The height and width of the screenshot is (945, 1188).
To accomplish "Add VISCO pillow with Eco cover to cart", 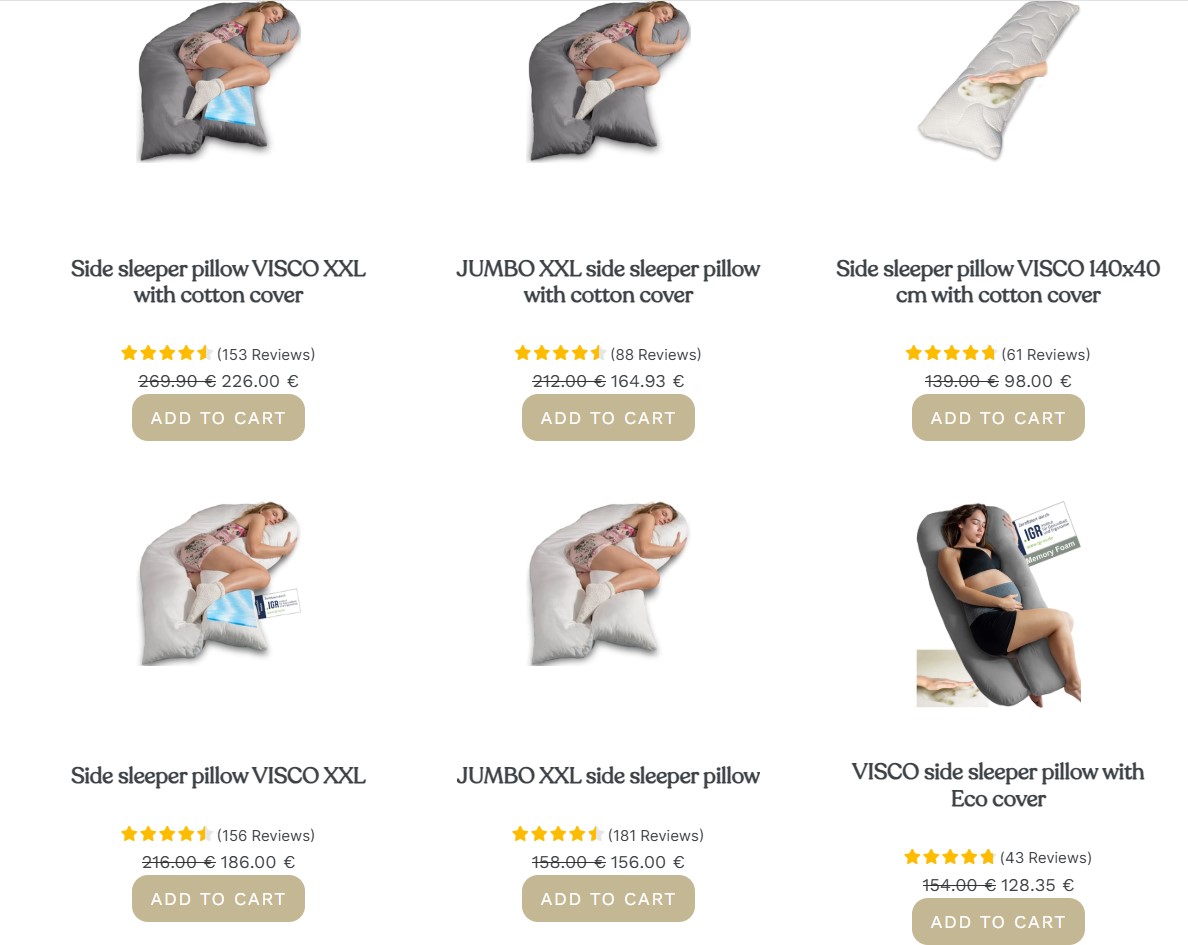I will click(x=998, y=922).
